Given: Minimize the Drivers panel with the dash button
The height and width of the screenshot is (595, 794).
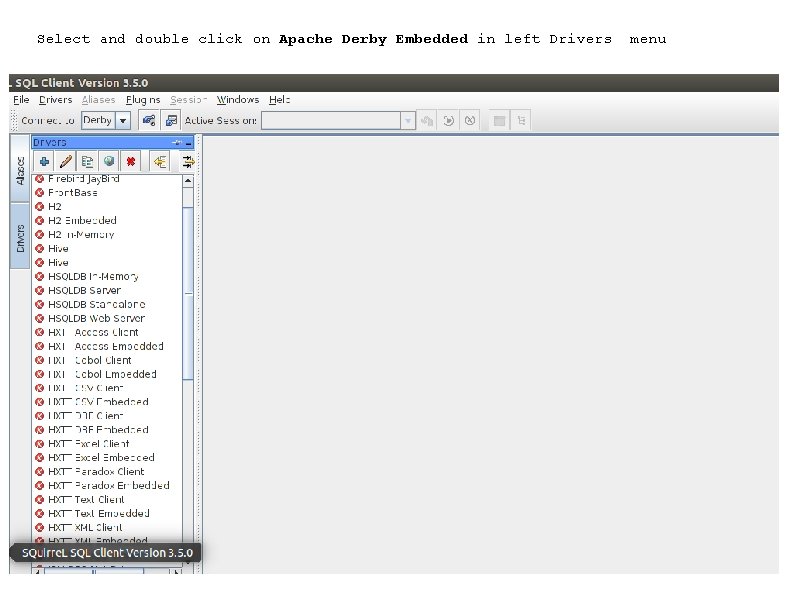Looking at the screenshot, I should click(188, 143).
